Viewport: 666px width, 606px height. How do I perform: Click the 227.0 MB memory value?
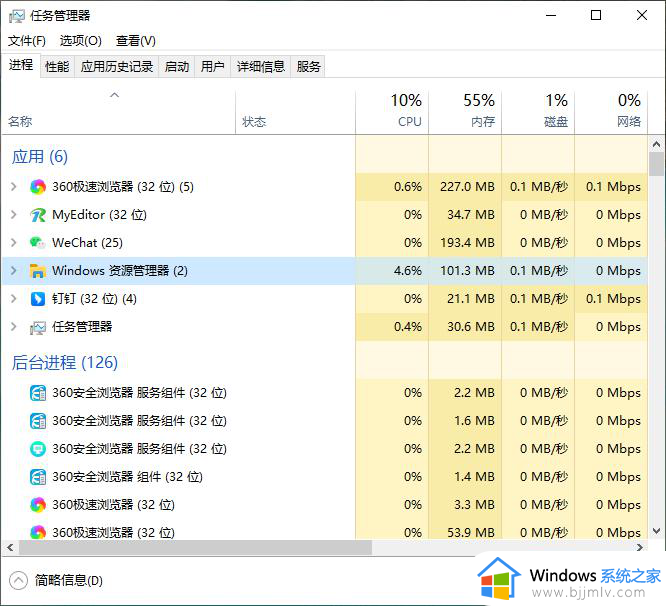click(467, 187)
